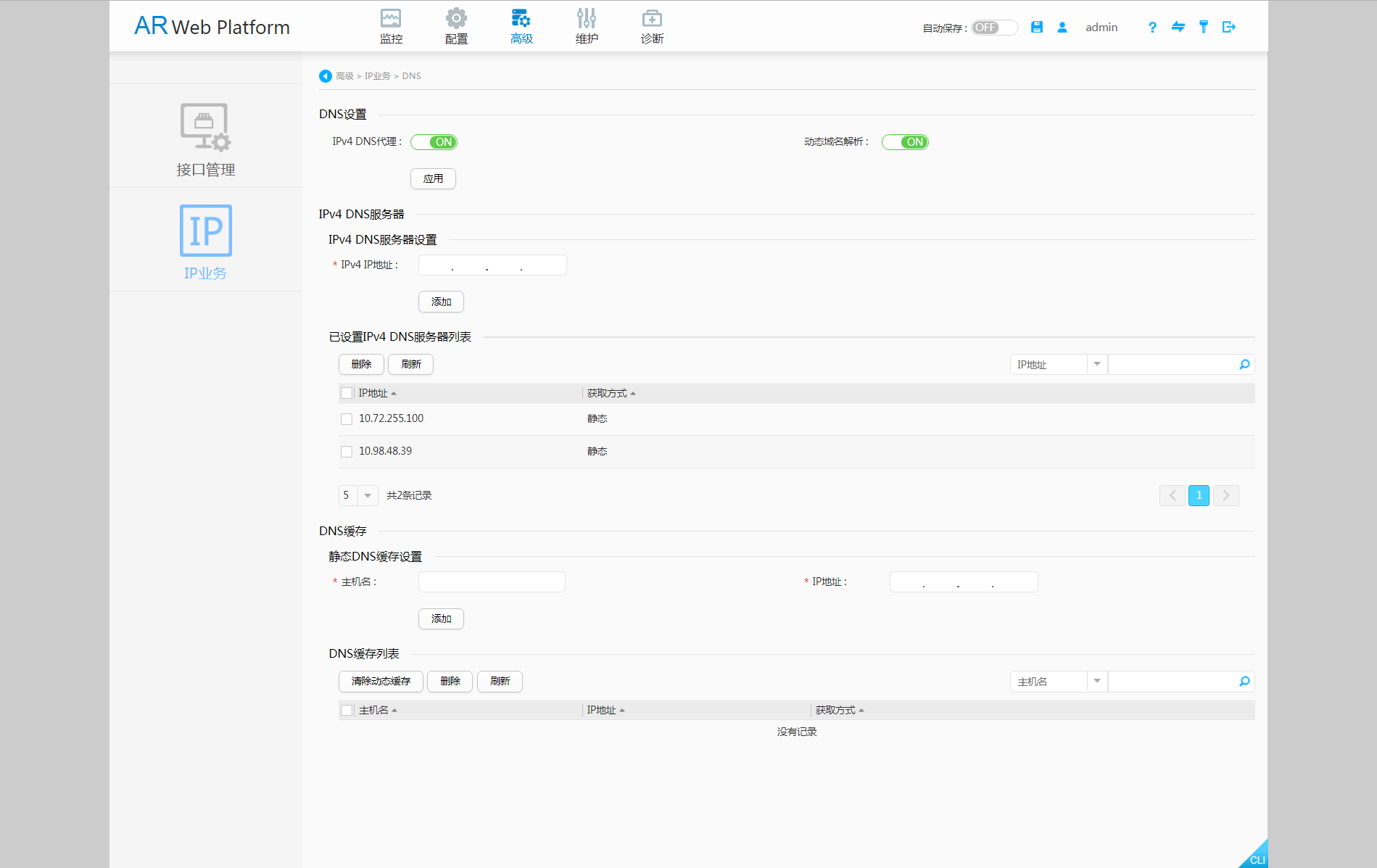Click 清除动态缓存 in DNS缓存列表
Screen dimensions: 1377x868
(380, 681)
